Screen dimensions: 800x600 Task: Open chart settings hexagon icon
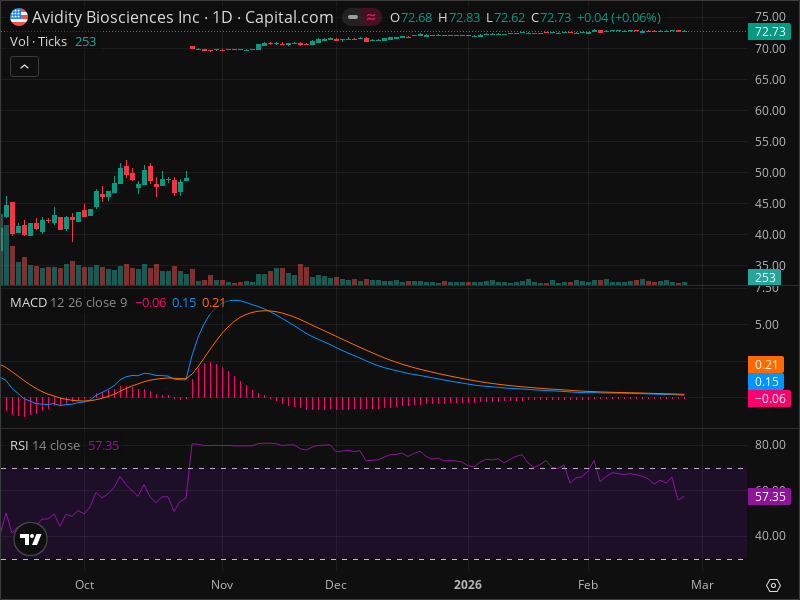773,585
